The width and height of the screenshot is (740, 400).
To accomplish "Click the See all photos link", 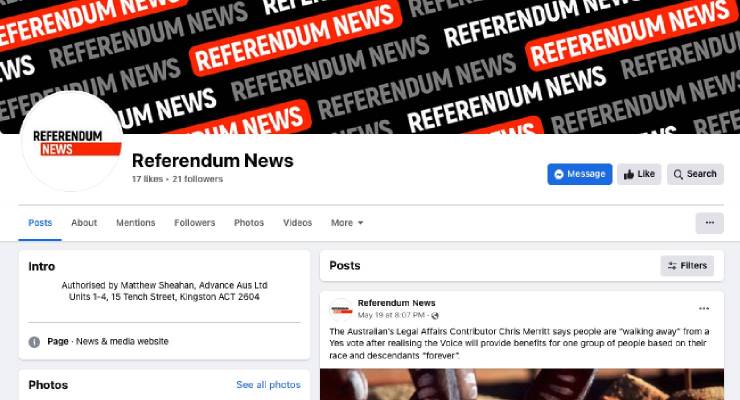I will point(268,384).
